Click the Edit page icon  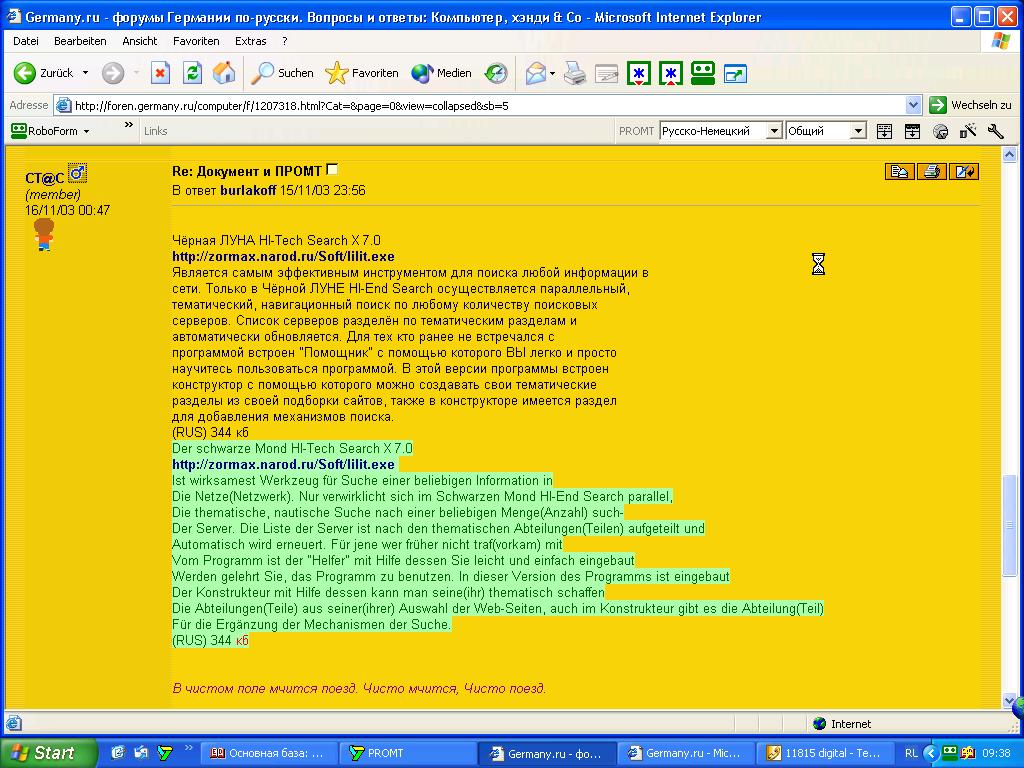[x=607, y=73]
